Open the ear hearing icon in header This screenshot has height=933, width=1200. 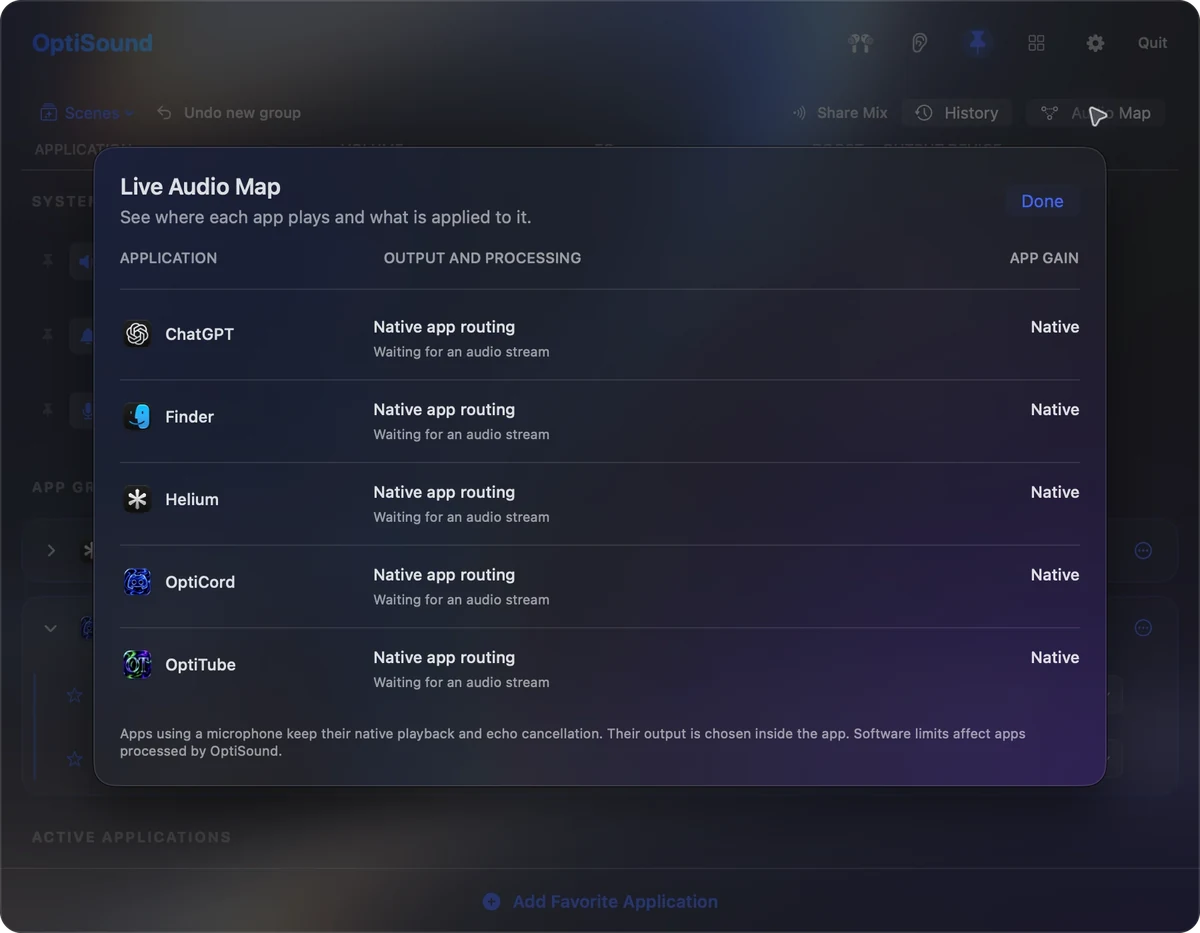point(919,43)
